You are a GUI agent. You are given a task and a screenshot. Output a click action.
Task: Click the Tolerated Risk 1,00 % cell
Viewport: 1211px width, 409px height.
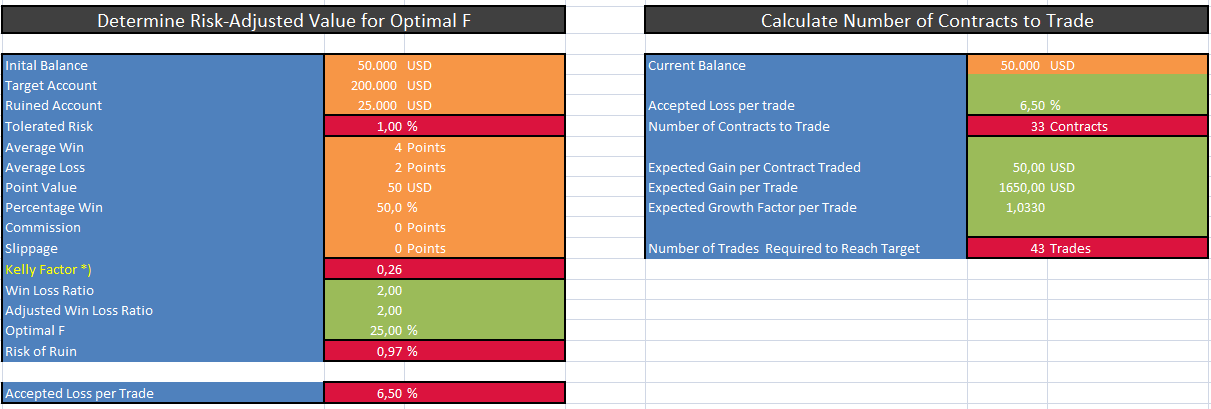tap(444, 126)
